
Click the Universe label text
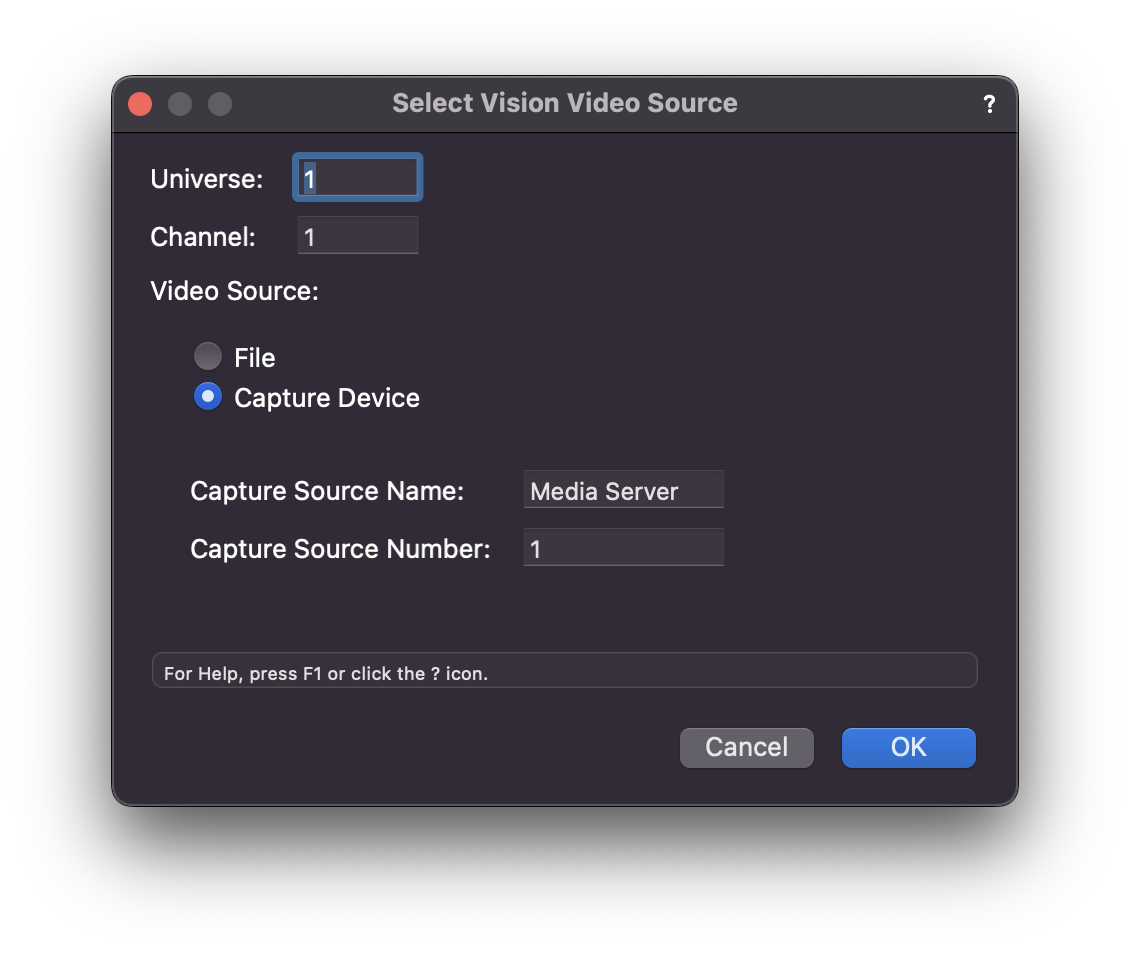tap(206, 179)
